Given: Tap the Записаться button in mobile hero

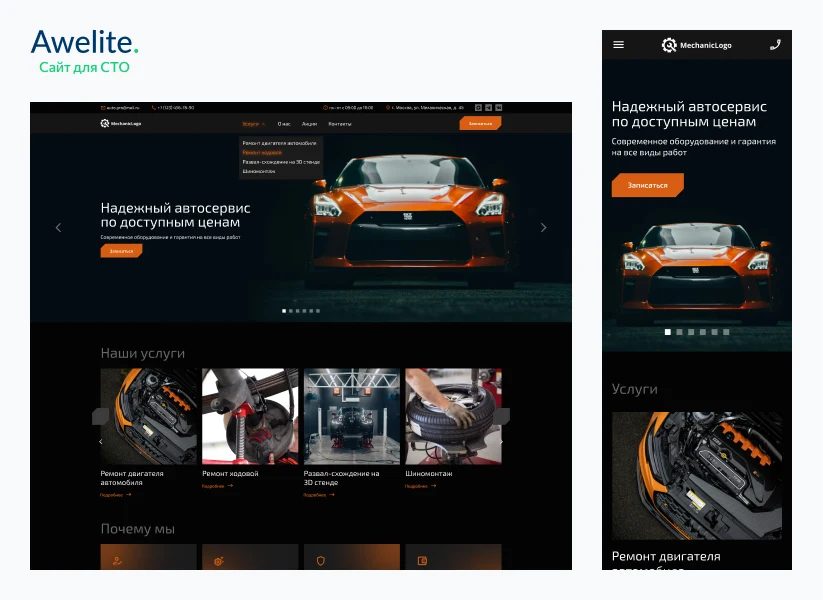Looking at the screenshot, I should (x=648, y=185).
